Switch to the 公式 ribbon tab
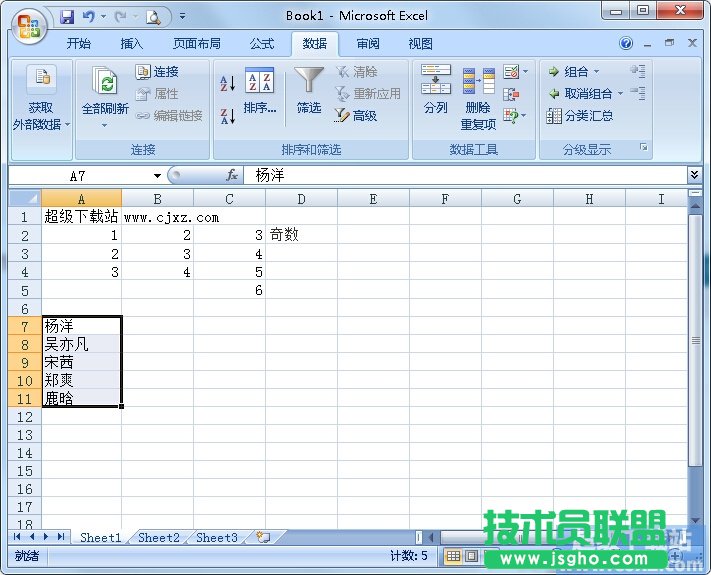Screen dimensions: 711x575 (262, 44)
